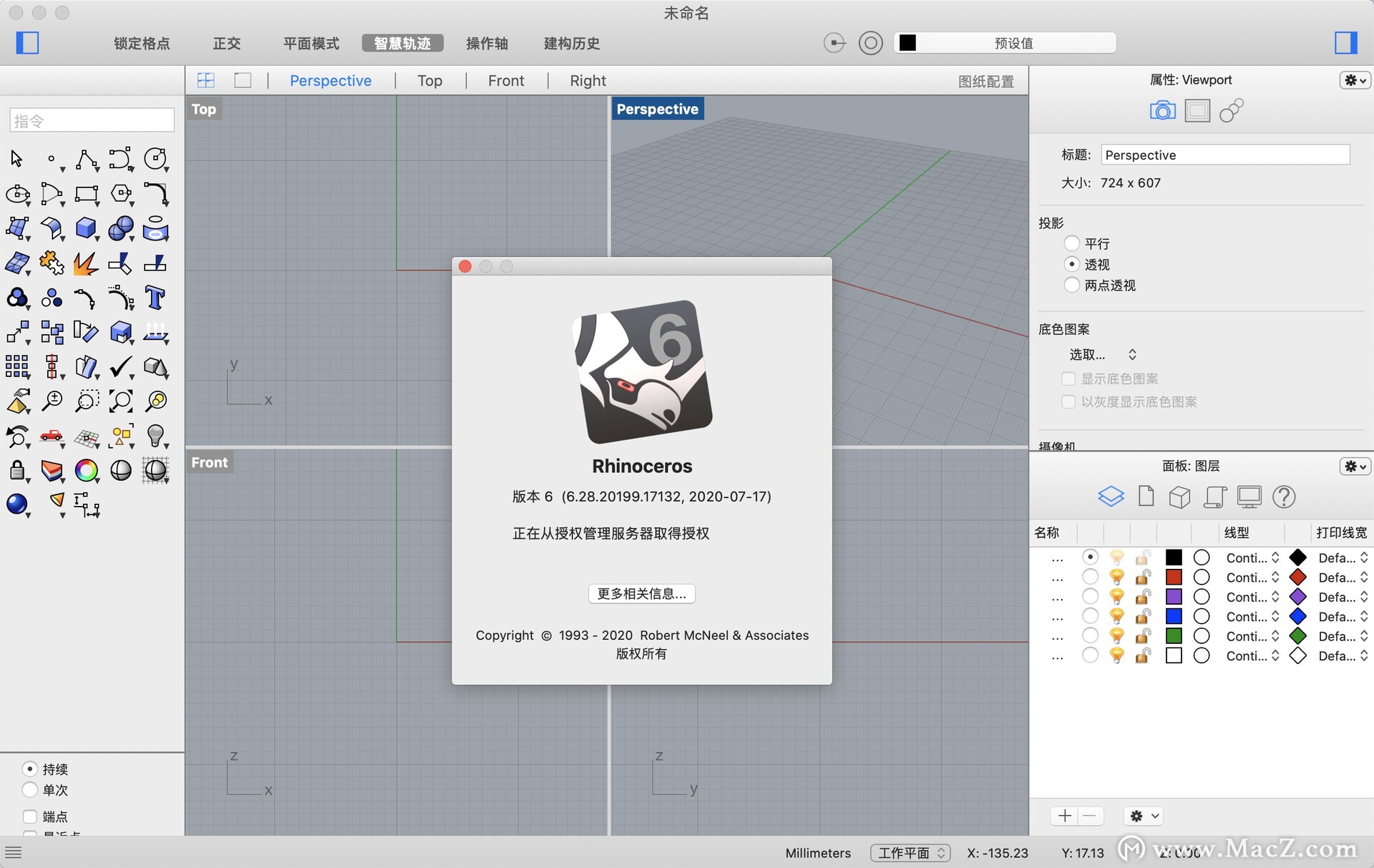Expand the Viewport settings gear dropdown
The image size is (1374, 868).
pyautogui.click(x=1353, y=79)
